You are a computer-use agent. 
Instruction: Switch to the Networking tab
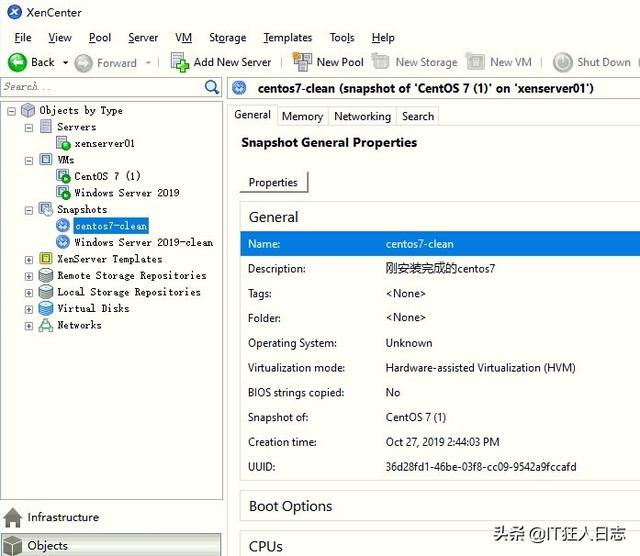pyautogui.click(x=362, y=116)
